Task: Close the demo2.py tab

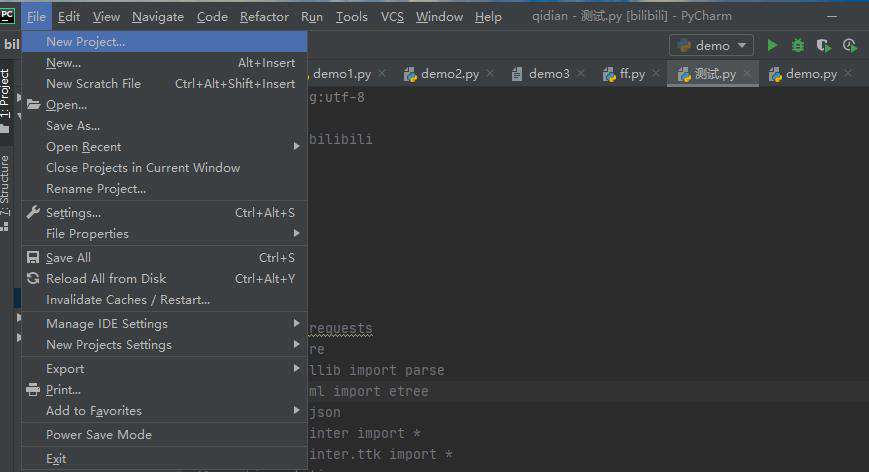Action: [490, 73]
